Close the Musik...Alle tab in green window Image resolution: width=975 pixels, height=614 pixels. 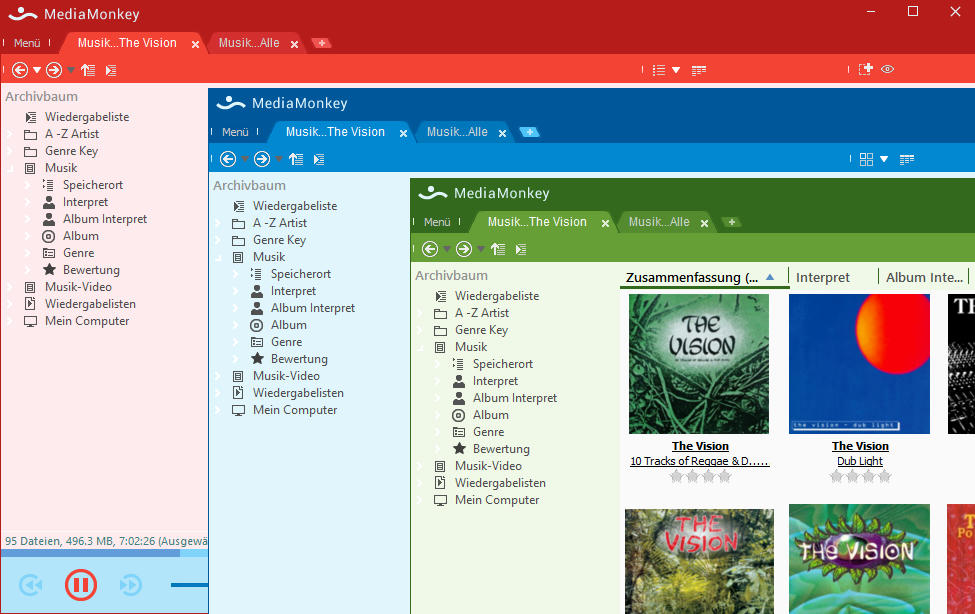coord(705,223)
